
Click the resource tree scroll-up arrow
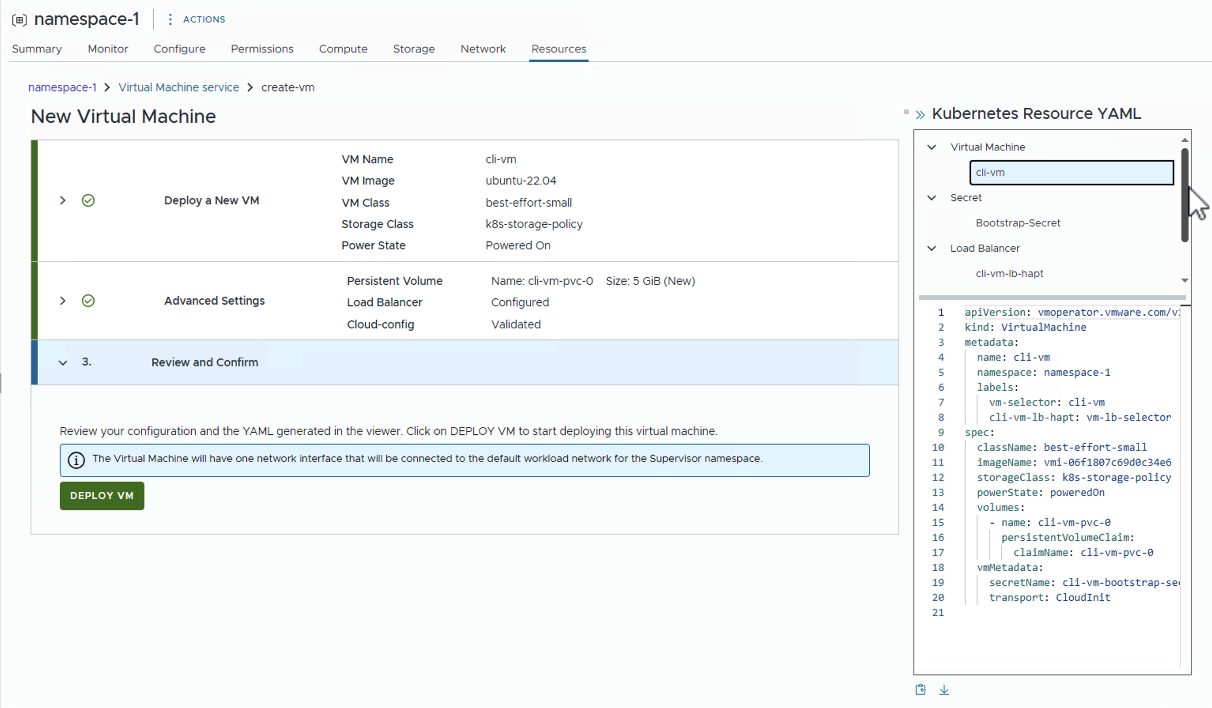pyautogui.click(x=1185, y=140)
